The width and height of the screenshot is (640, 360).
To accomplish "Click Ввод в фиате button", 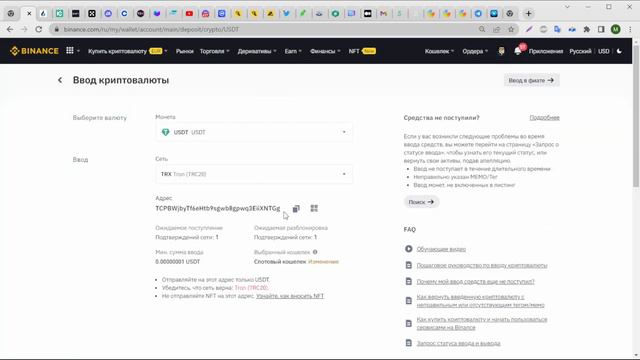I will pyautogui.click(x=531, y=80).
